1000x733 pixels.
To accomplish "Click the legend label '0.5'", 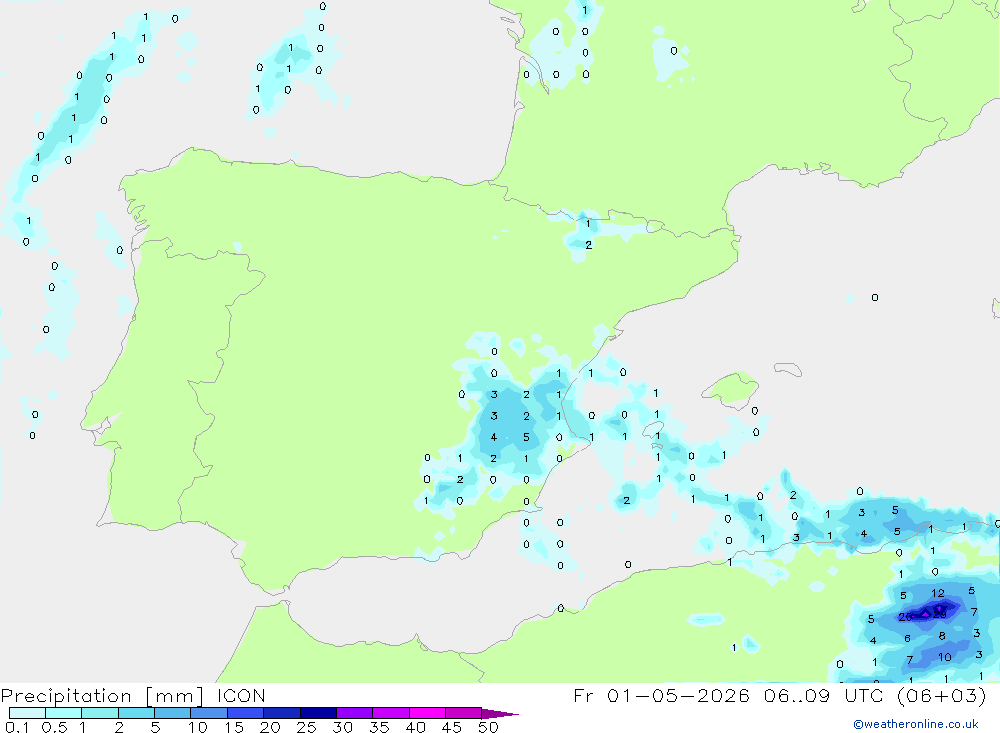I will (54, 727).
